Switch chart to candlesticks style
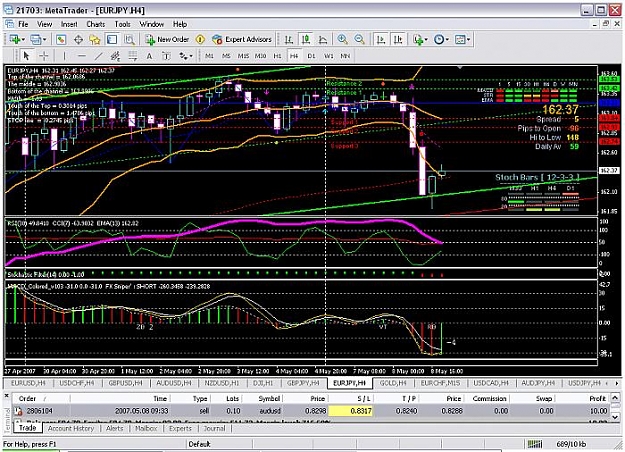Viewport: 625px width, 452px height. click(x=306, y=39)
